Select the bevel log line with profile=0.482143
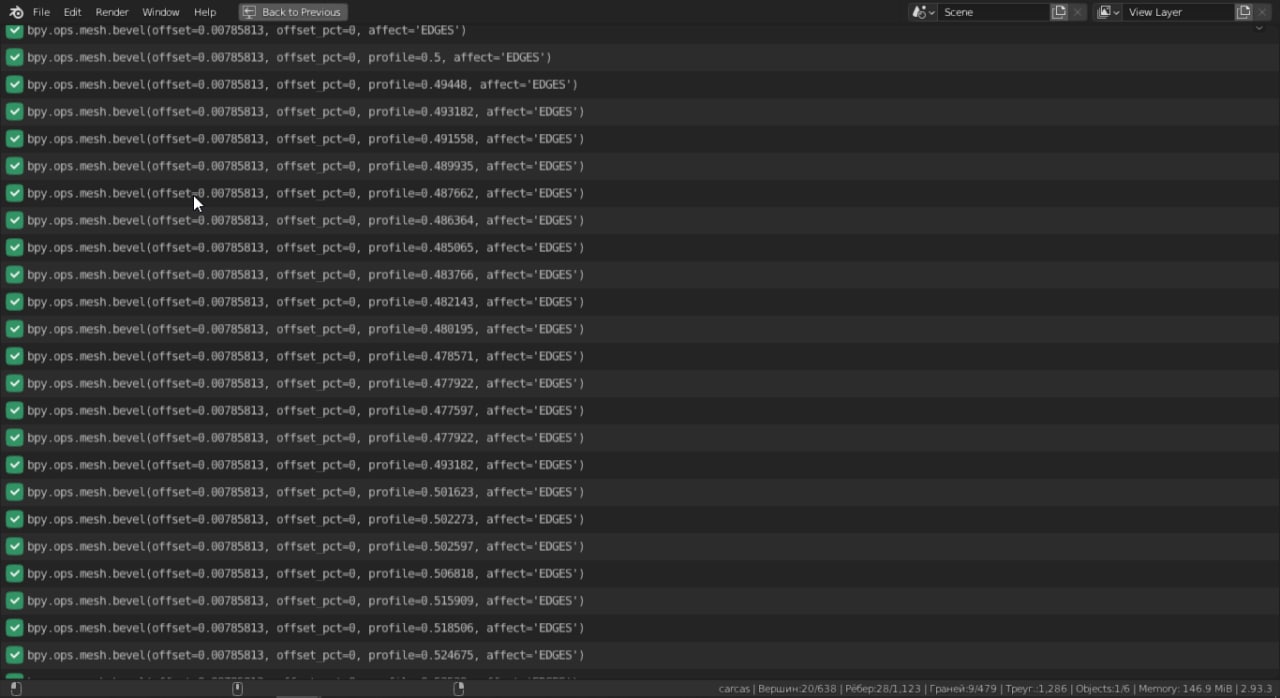 pyautogui.click(x=305, y=302)
